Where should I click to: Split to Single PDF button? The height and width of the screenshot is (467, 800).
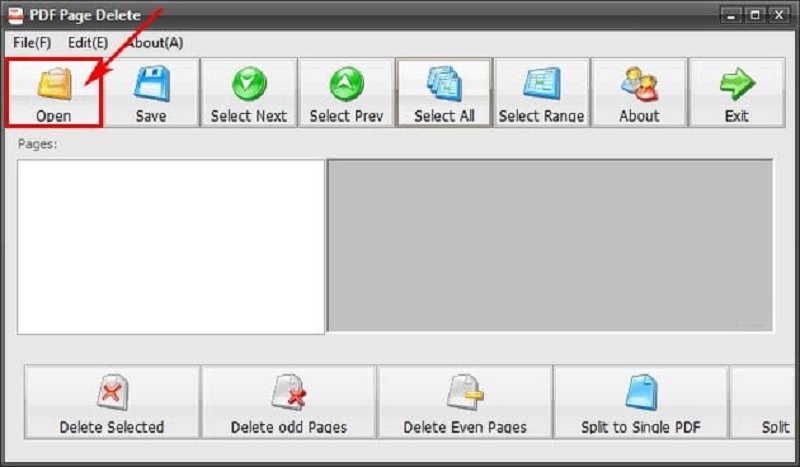pos(641,402)
